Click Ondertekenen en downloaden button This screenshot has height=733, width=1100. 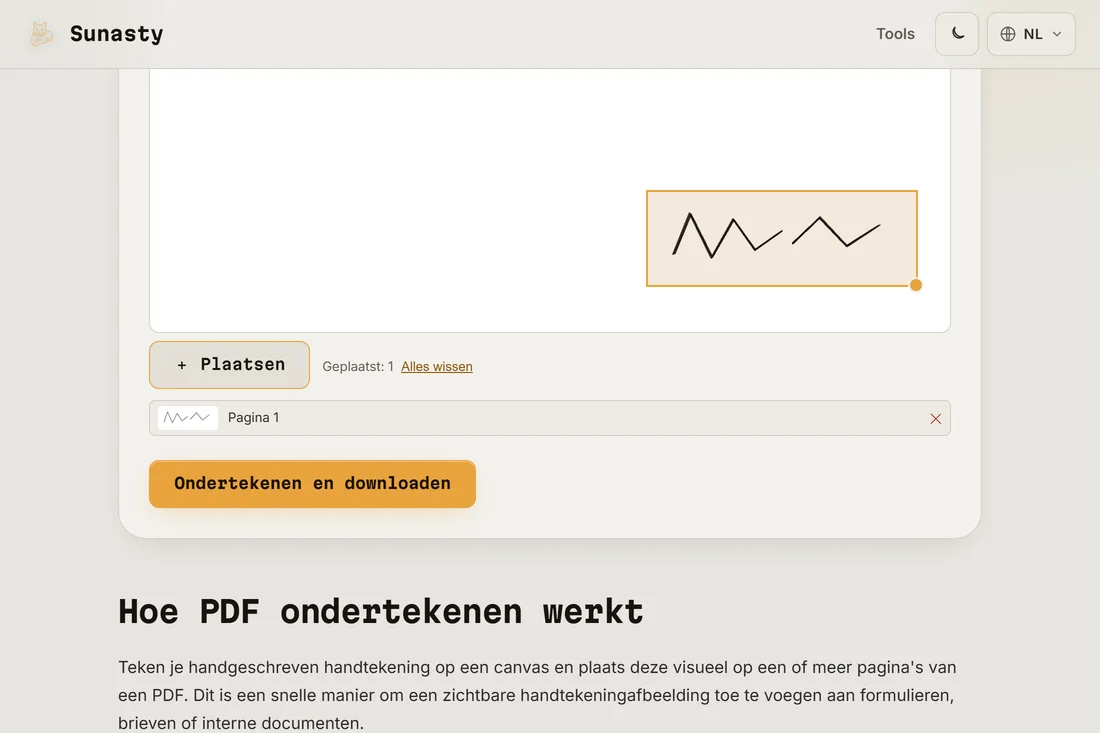(312, 484)
